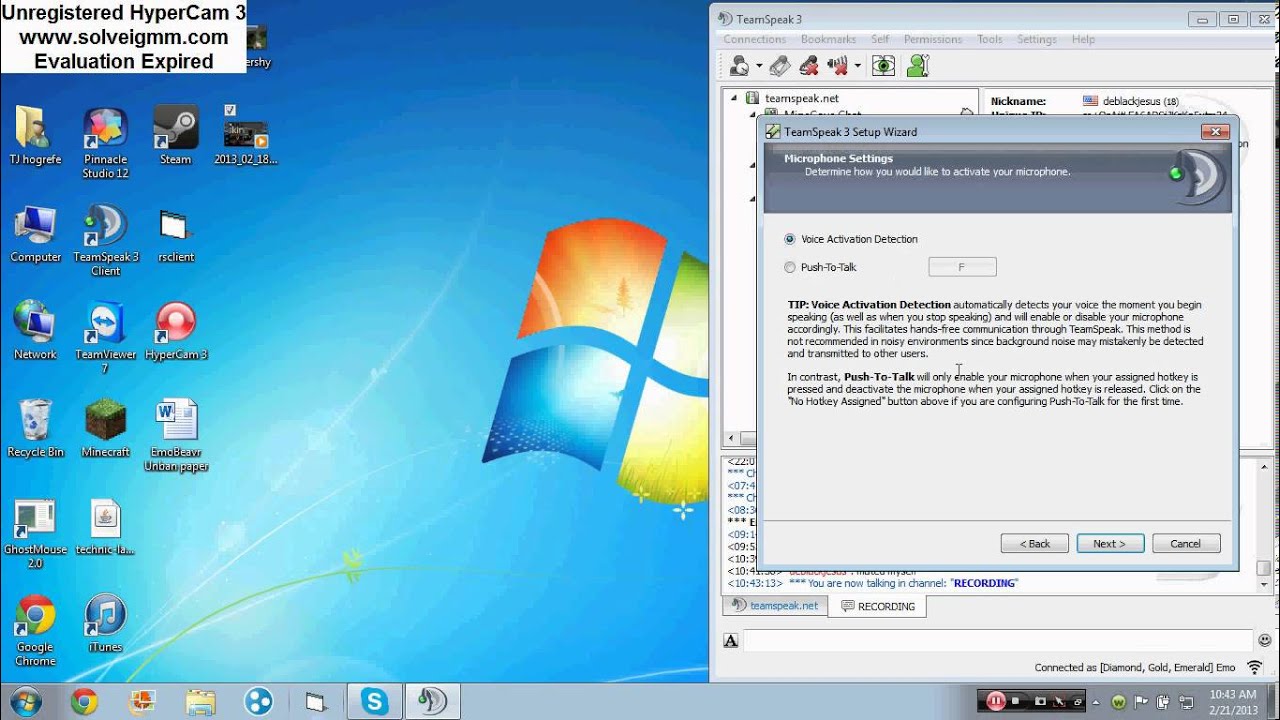Click the Back button in Setup Wizard
The height and width of the screenshot is (720, 1280).
1035,543
